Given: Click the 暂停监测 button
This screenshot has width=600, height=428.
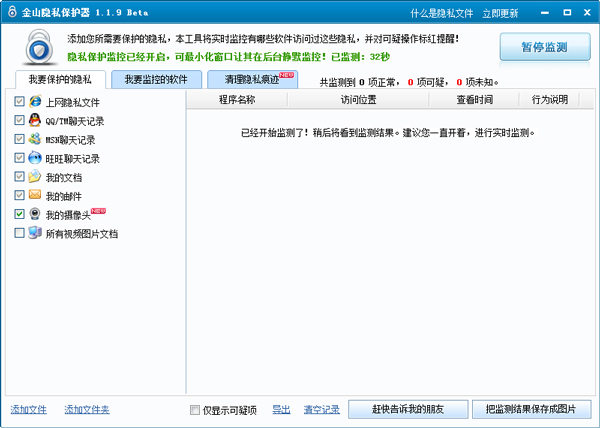Looking at the screenshot, I should (545, 47).
